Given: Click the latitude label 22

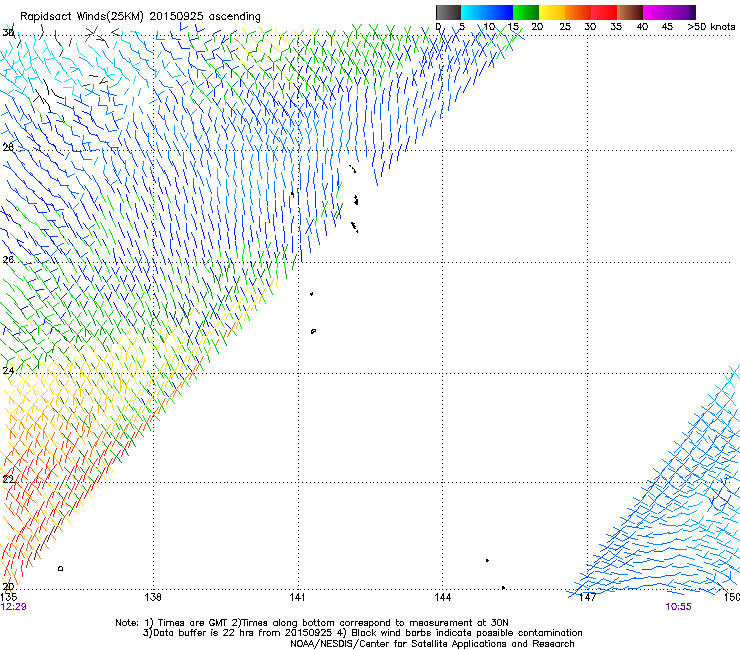Looking at the screenshot, I should pos(8,479).
